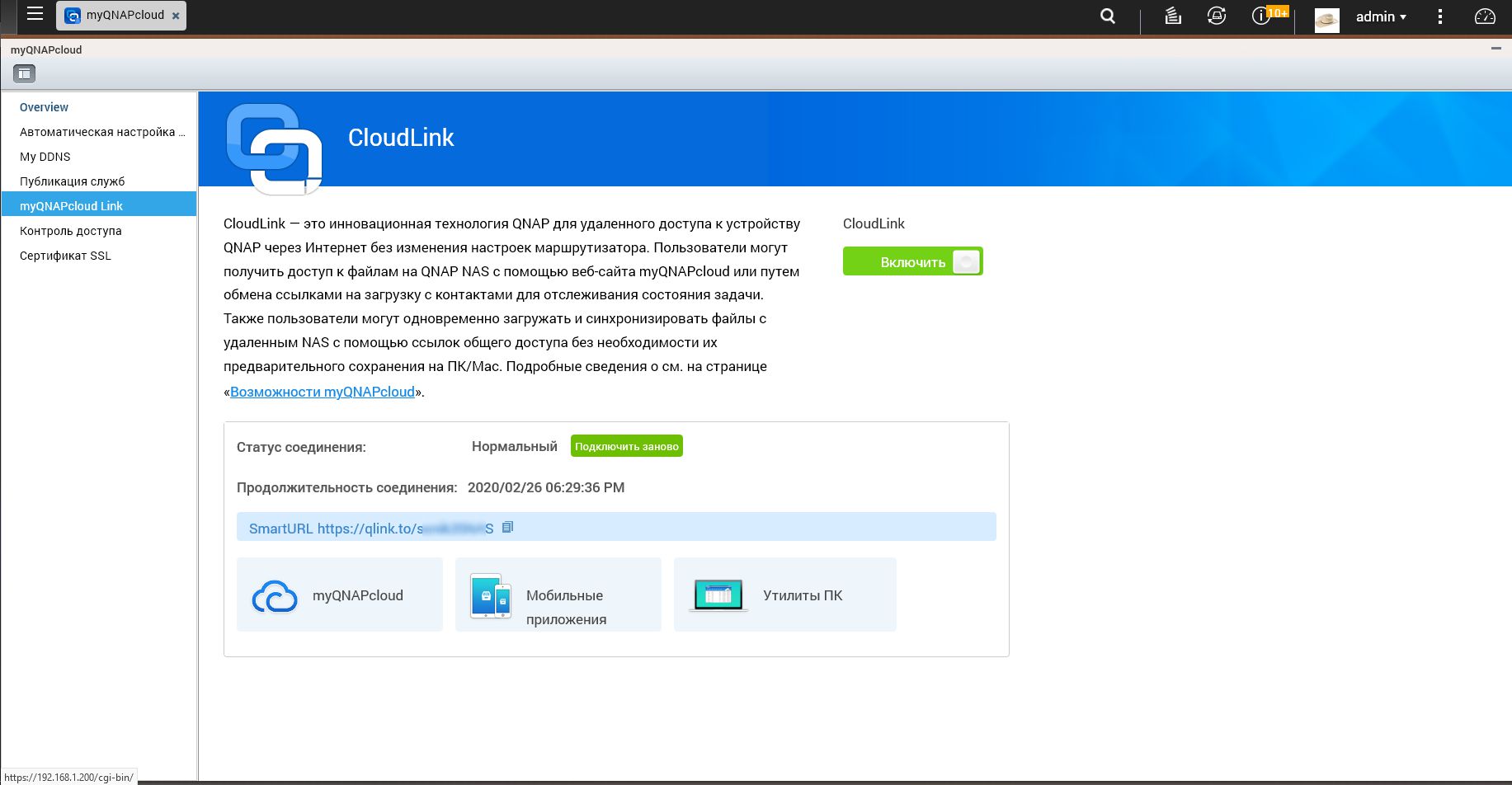Close the myQNAPcloud taskbar tab

coord(176,16)
